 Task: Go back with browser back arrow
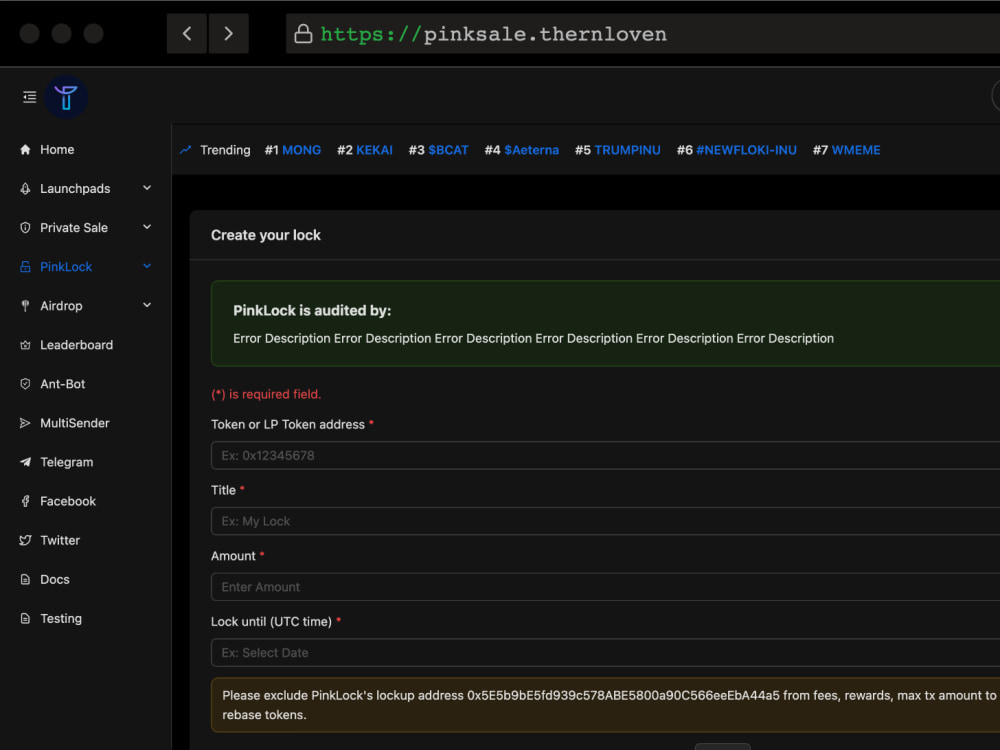coord(187,33)
